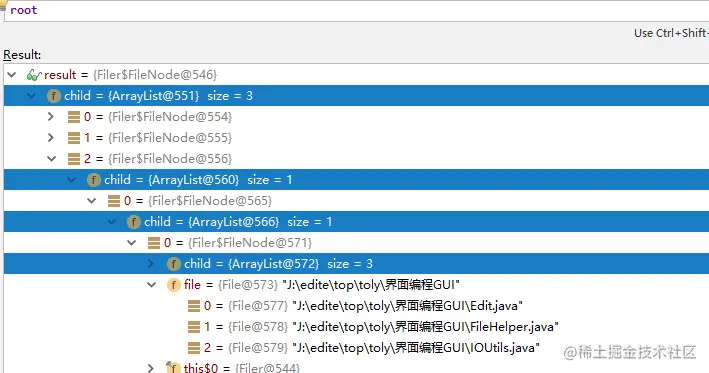Click element icon of IOUtils.java row
The width and height of the screenshot is (709, 373).
(194, 348)
